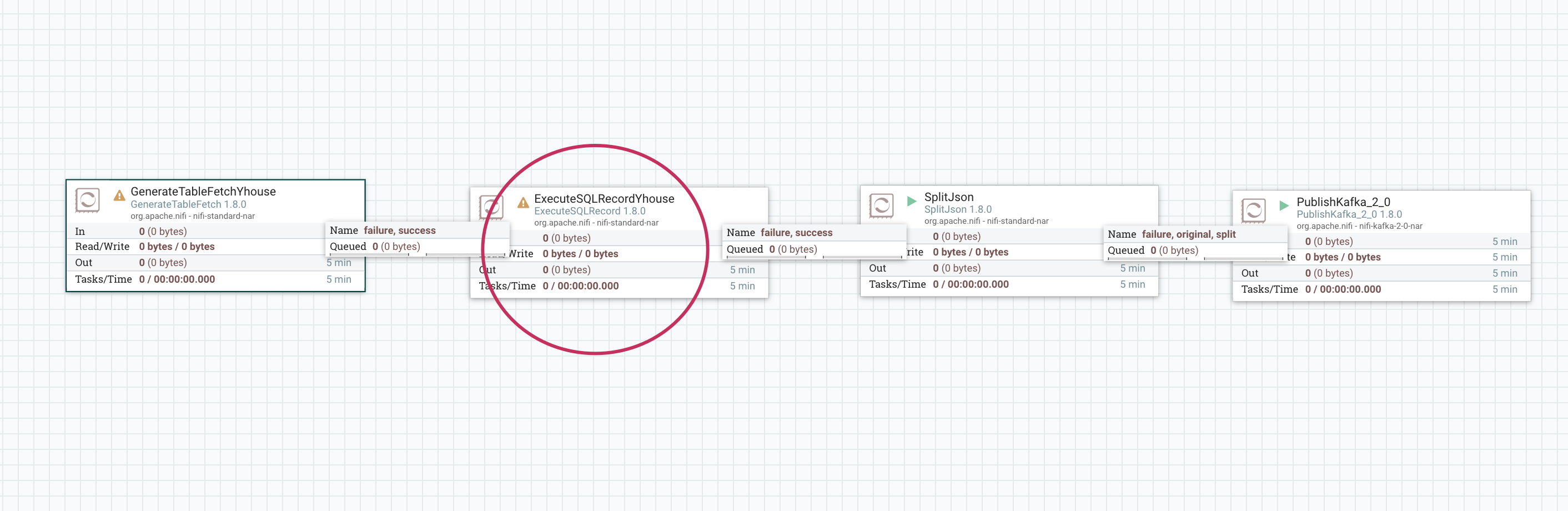Click the nifi-kafka-2-0-nar bundle label
The width and height of the screenshot is (1568, 511).
click(x=1359, y=226)
